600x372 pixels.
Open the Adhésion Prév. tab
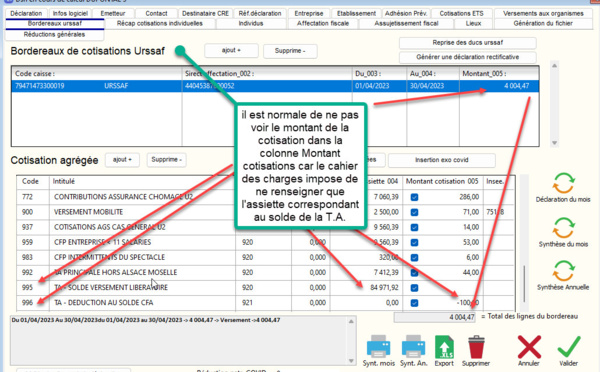[406, 13]
